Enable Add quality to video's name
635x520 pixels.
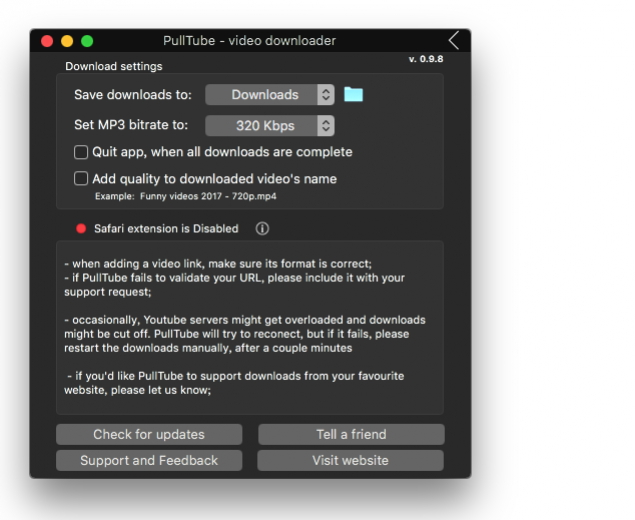click(81, 179)
